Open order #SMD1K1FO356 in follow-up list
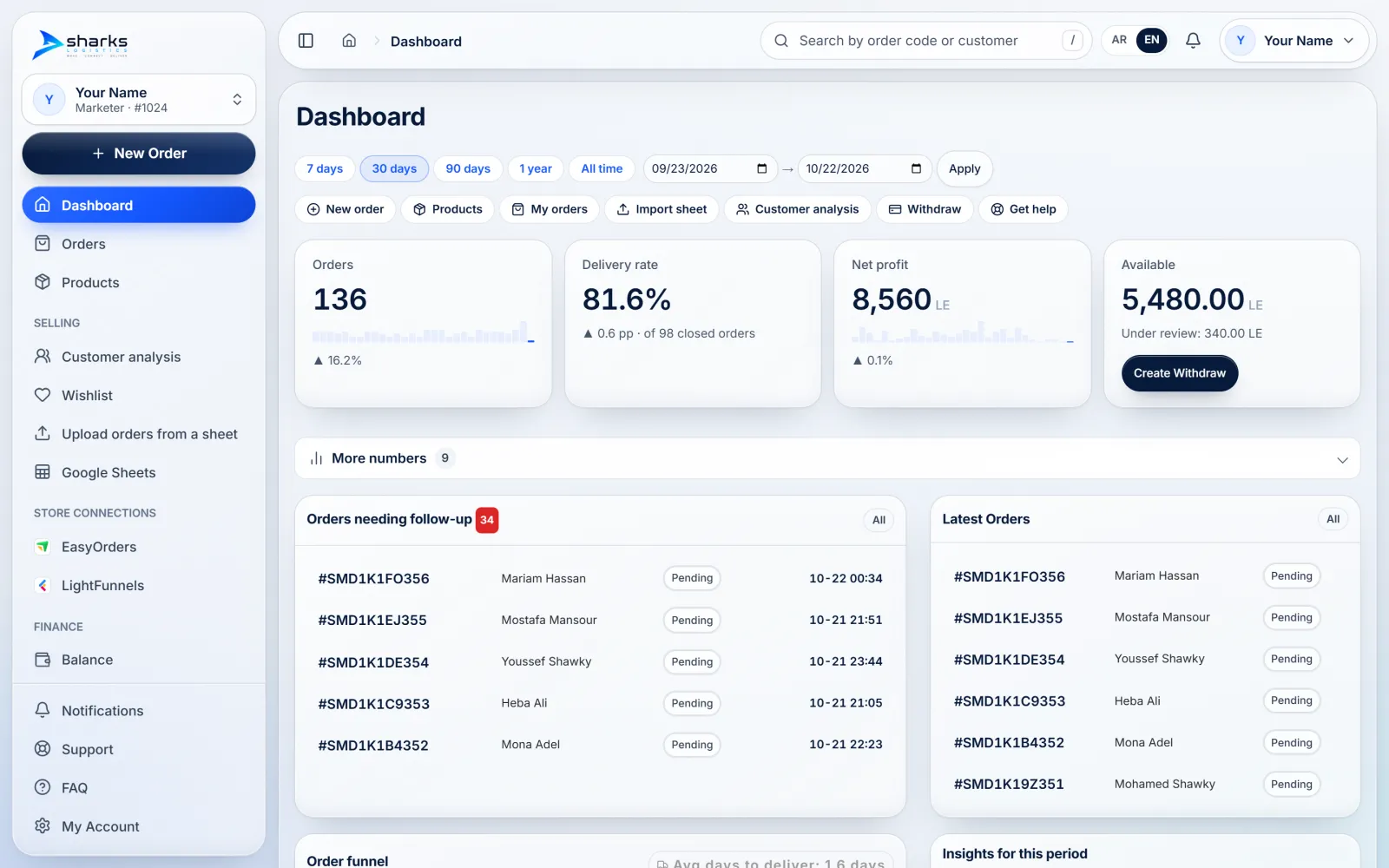This screenshot has width=1389, height=868. pyautogui.click(x=373, y=579)
